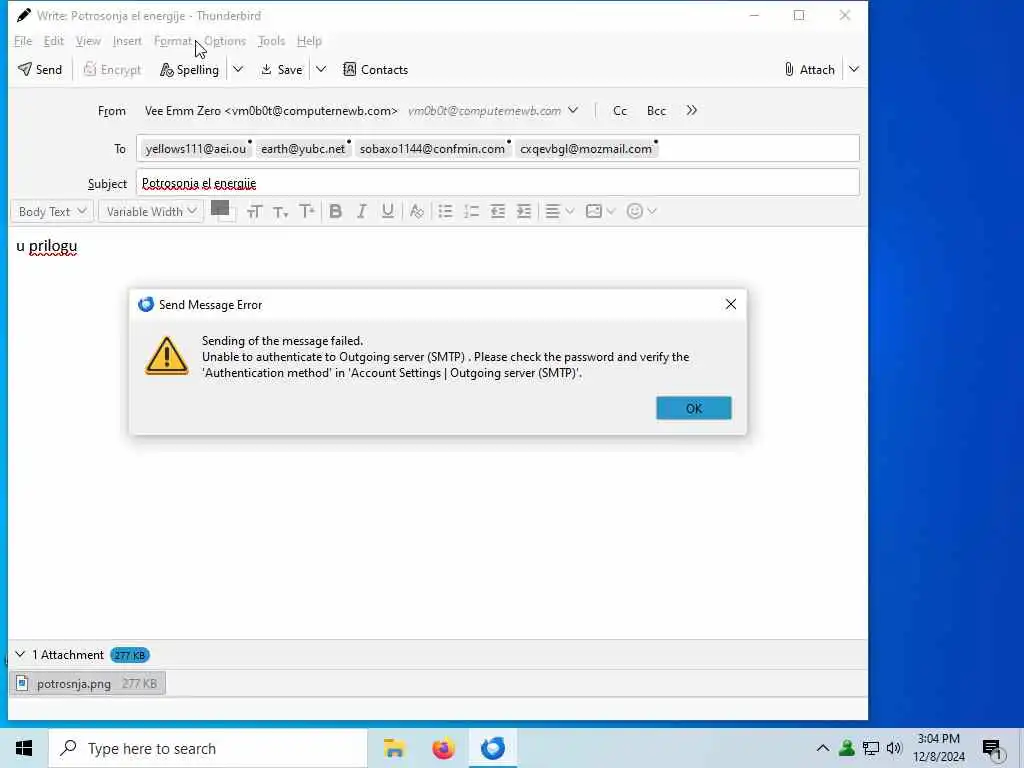Open the Tools menu
This screenshot has width=1024, height=768.
(271, 40)
